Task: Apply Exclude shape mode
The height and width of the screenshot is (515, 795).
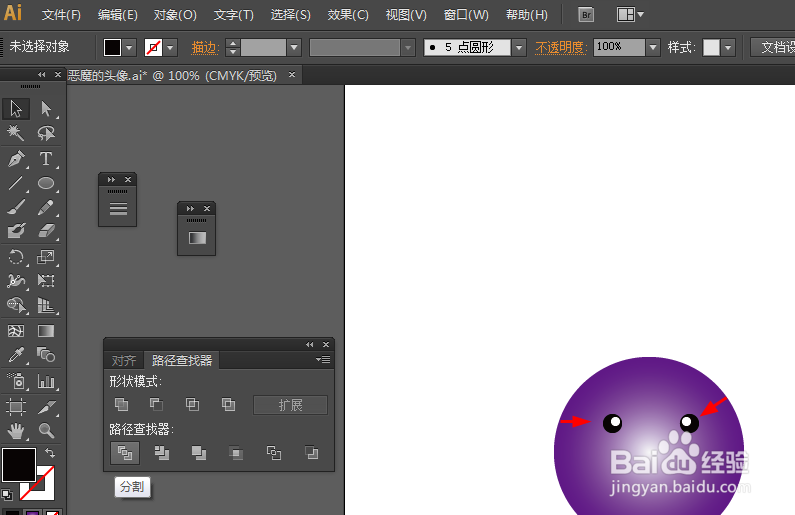Action: [x=228, y=404]
